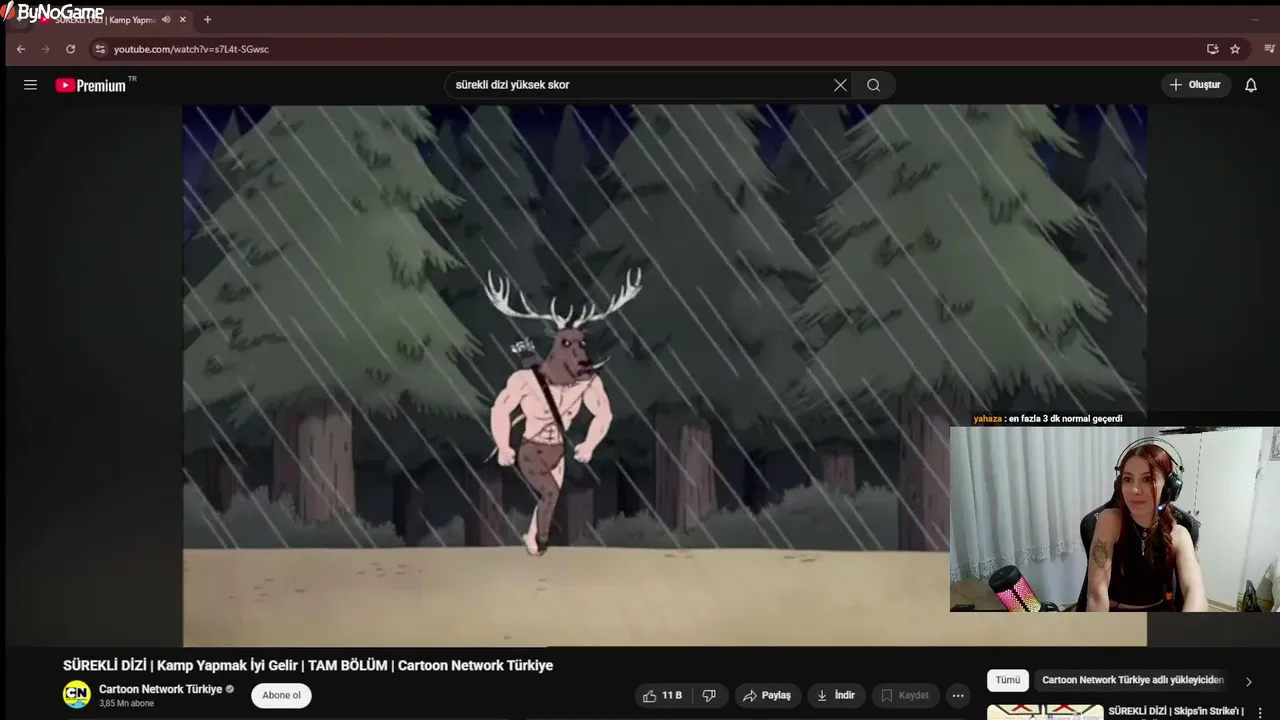Open site information icon in address bar
The height and width of the screenshot is (720, 1280).
(x=99, y=49)
